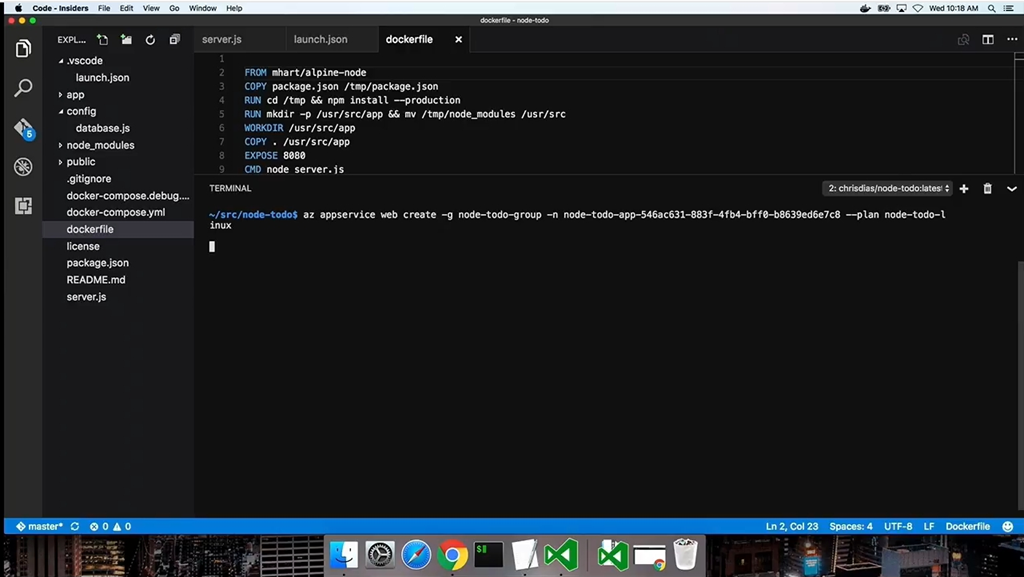Toggle terminal panel with chevron arrow
The height and width of the screenshot is (577, 1024).
pyautogui.click(x=1011, y=188)
